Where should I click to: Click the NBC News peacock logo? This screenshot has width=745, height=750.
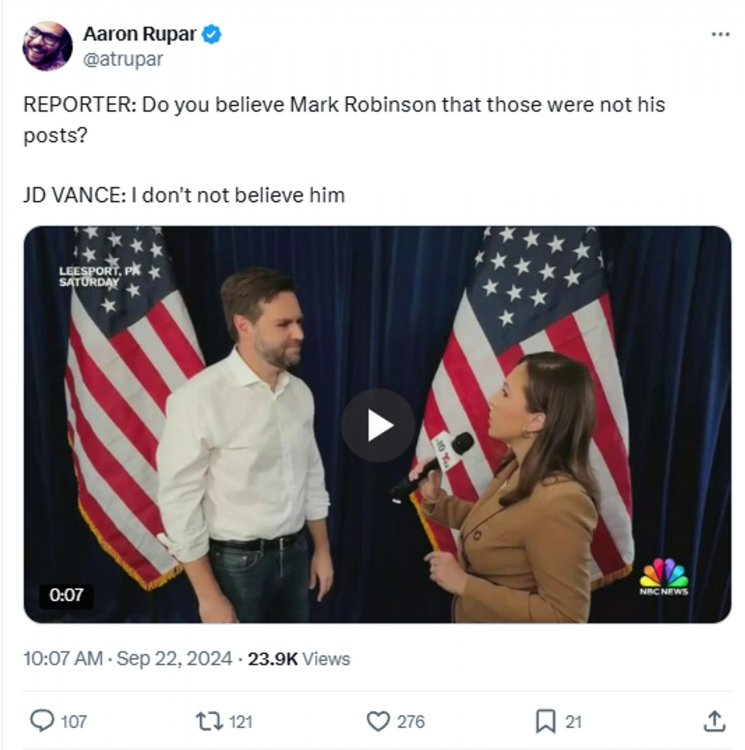[664, 577]
